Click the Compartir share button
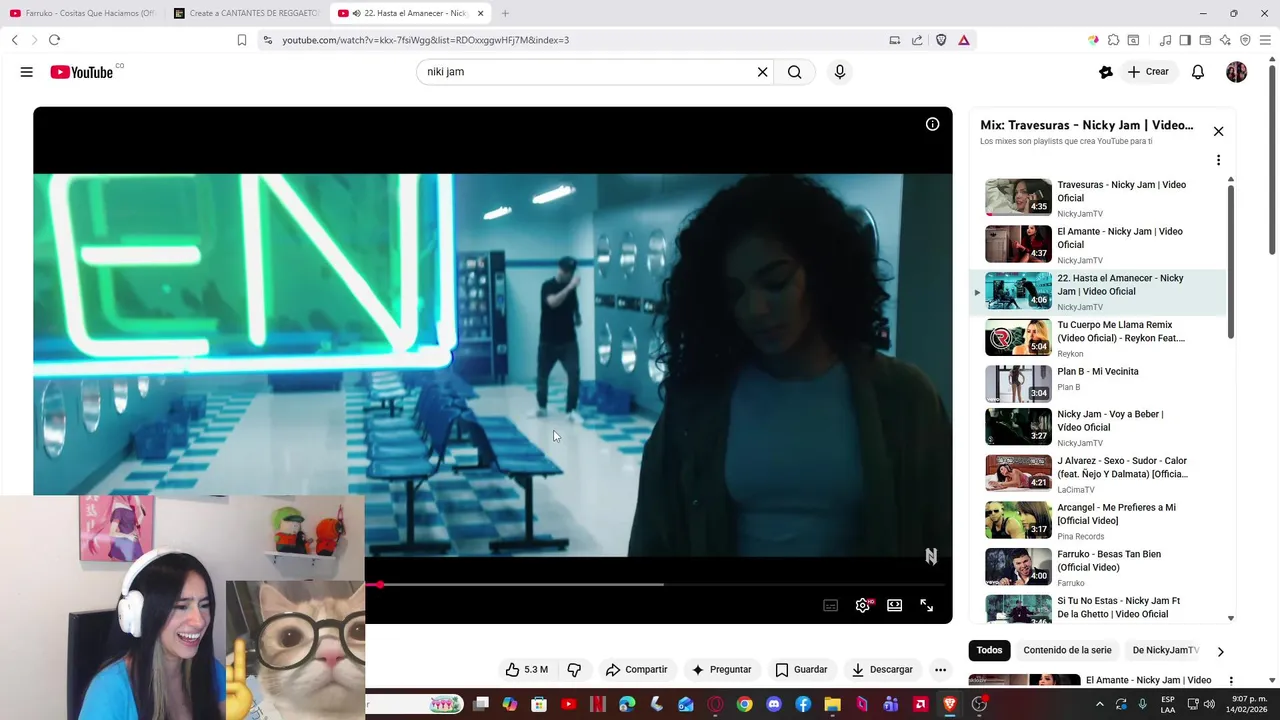 tap(637, 670)
